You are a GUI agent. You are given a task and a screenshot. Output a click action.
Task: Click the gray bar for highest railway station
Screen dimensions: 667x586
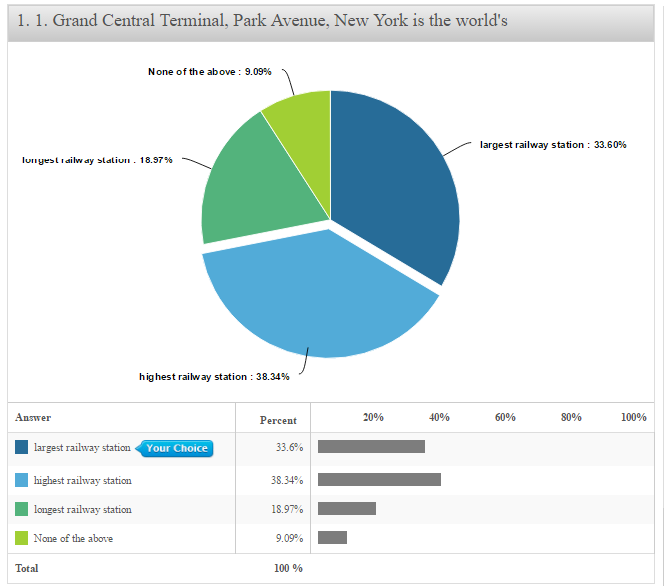pos(379,479)
